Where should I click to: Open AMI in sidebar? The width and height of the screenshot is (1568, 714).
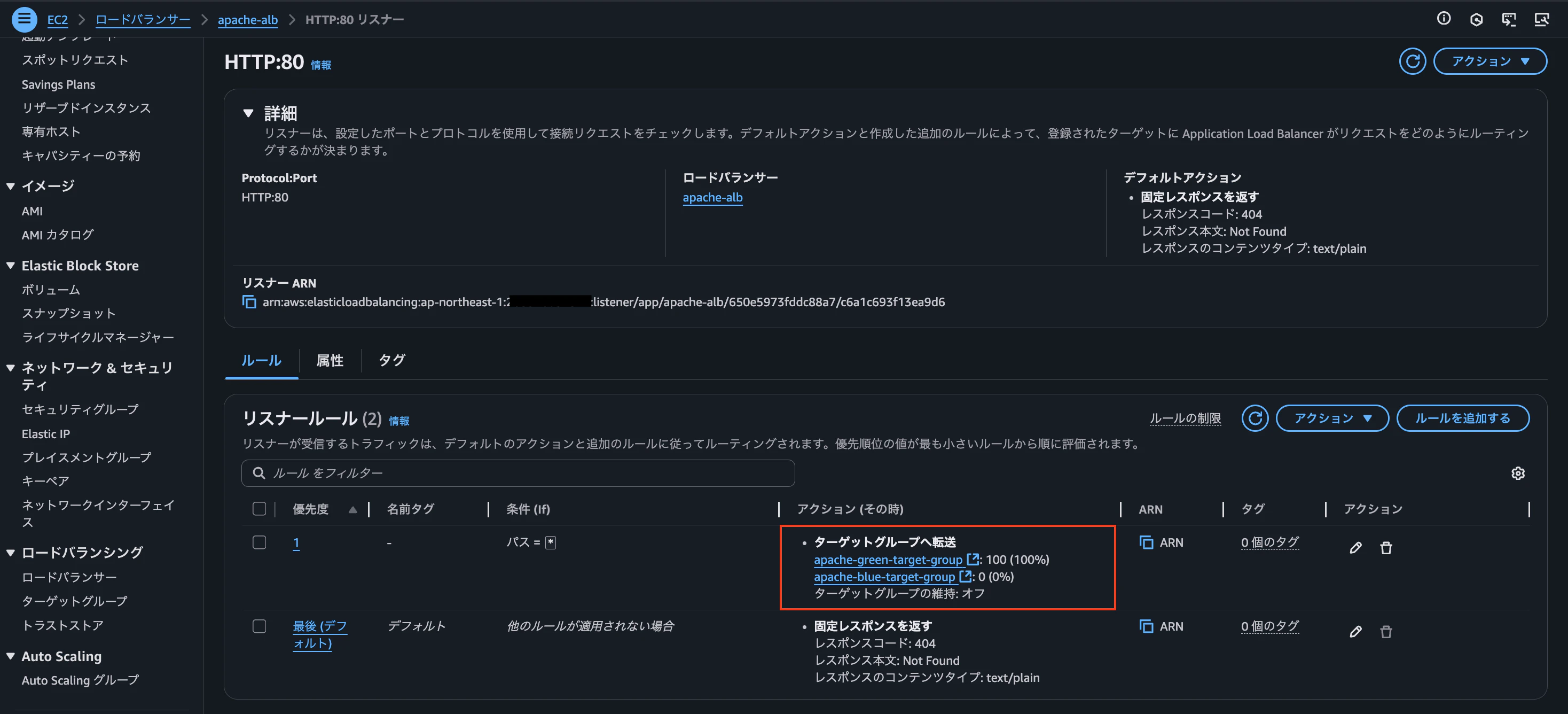coord(32,211)
